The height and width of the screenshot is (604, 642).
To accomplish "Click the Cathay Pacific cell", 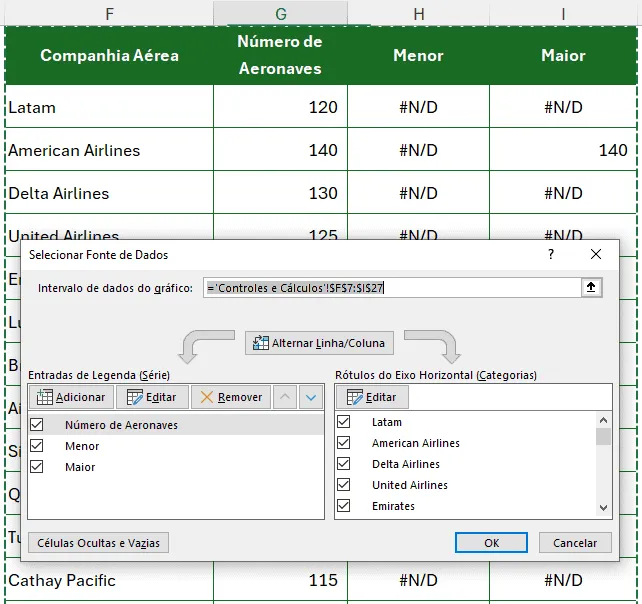I will [x=109, y=580].
